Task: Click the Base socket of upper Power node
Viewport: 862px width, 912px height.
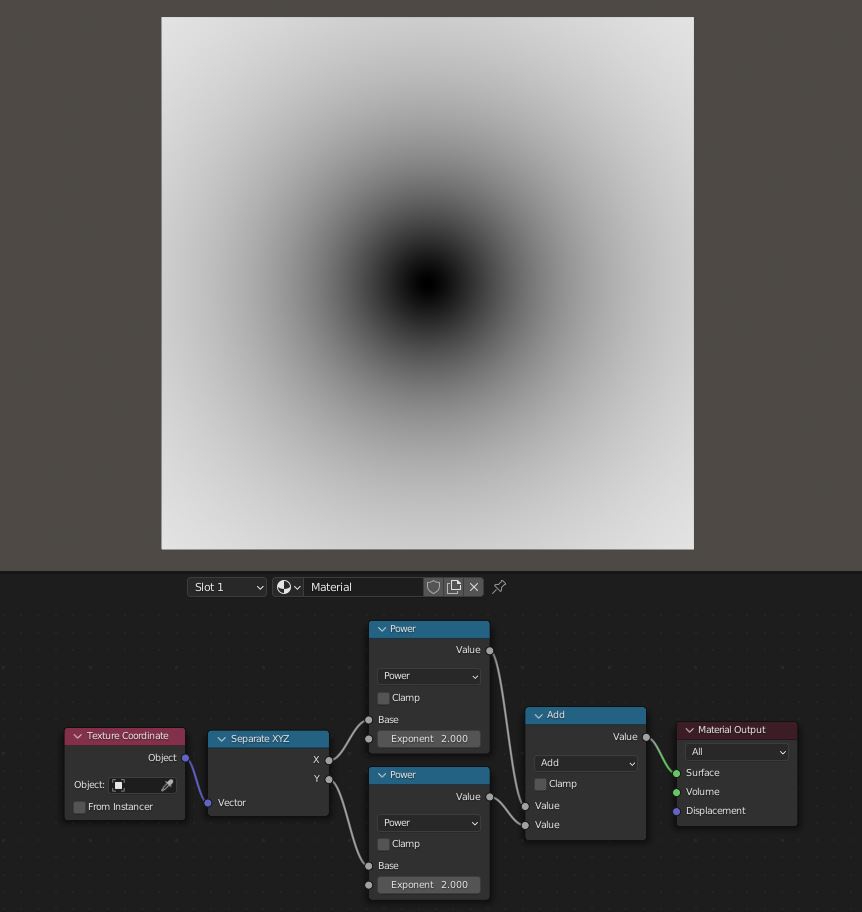Action: pos(369,719)
